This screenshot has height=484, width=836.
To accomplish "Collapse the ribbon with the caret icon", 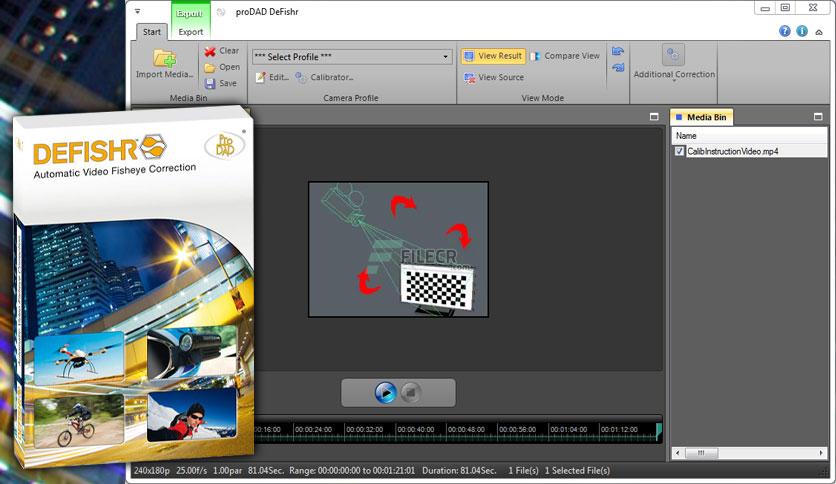I will [x=819, y=32].
